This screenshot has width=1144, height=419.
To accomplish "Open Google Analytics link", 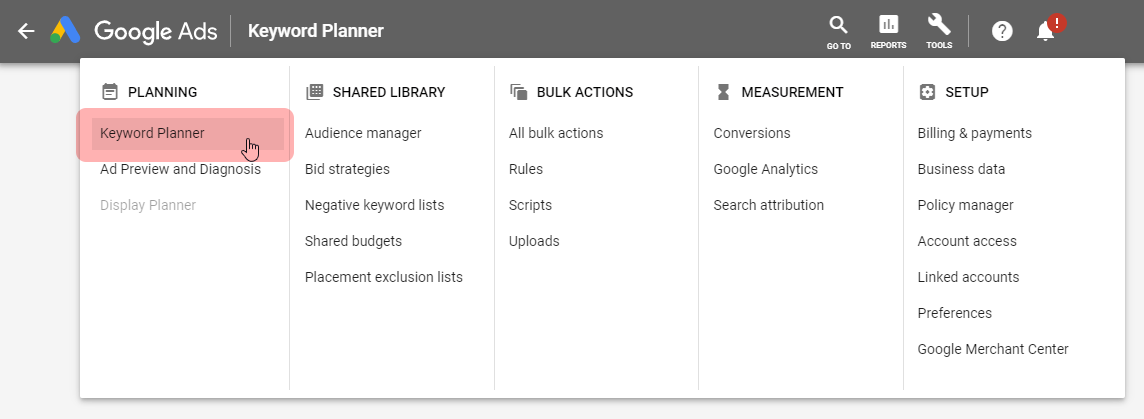I will [766, 169].
